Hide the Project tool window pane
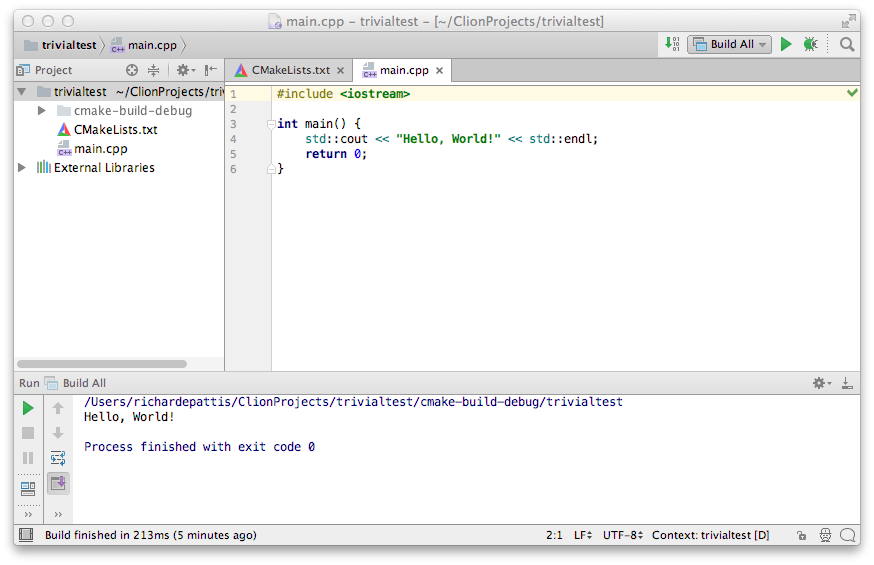874x565 pixels. coord(211,70)
